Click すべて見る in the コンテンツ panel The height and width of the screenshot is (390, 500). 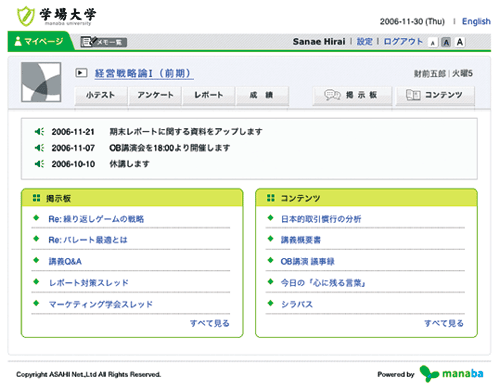pyautogui.click(x=444, y=323)
